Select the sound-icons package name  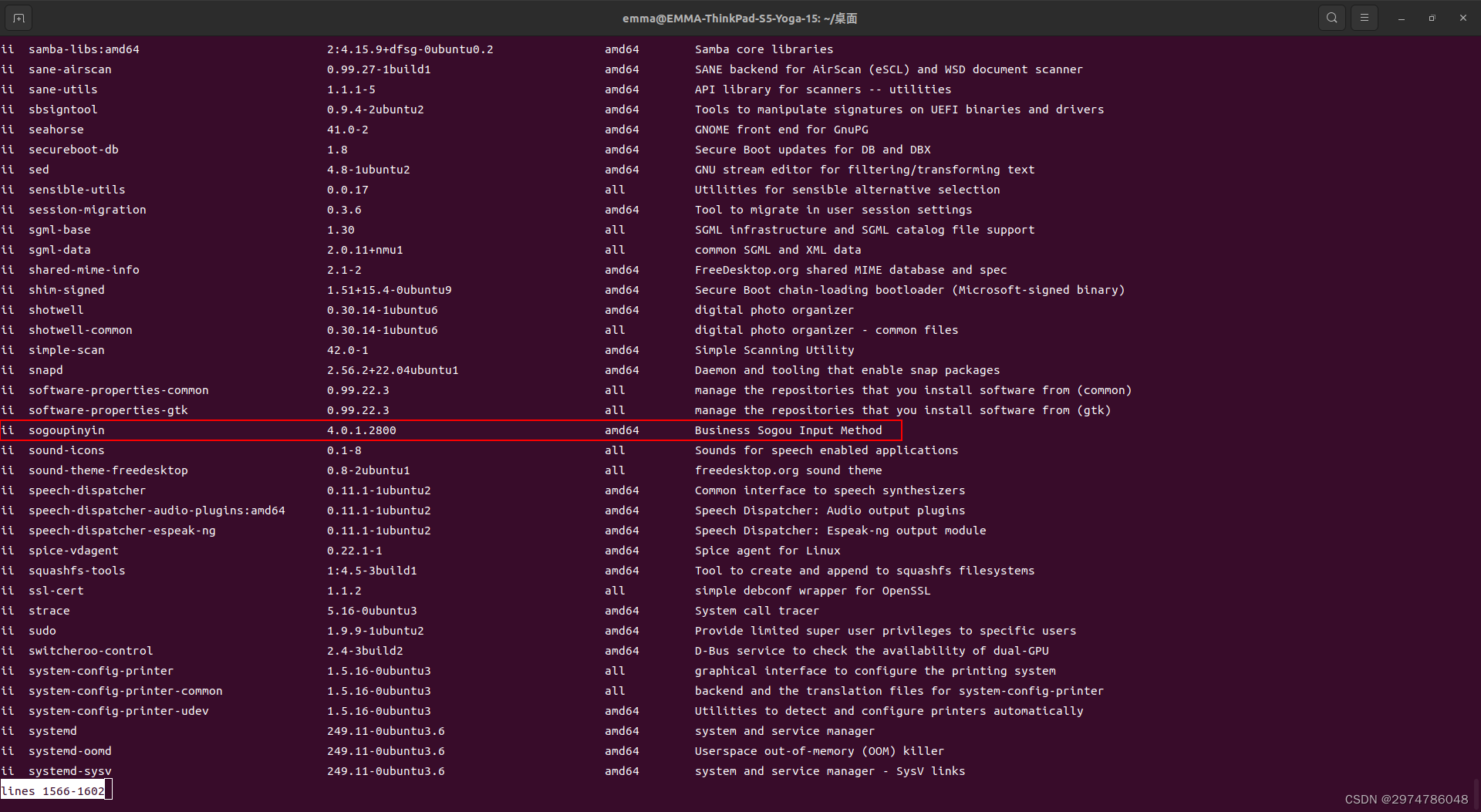pos(66,450)
